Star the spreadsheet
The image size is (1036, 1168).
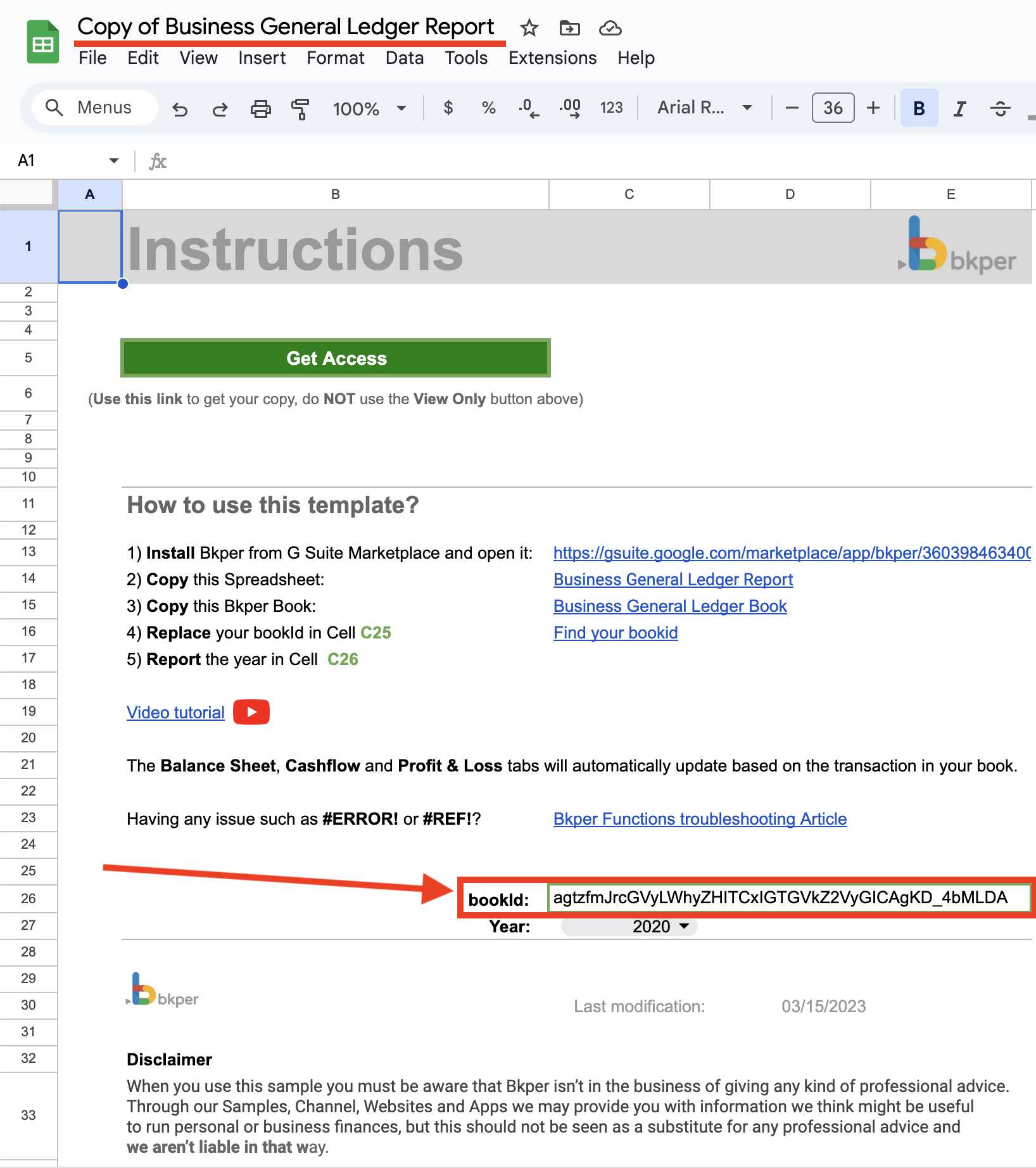click(528, 28)
